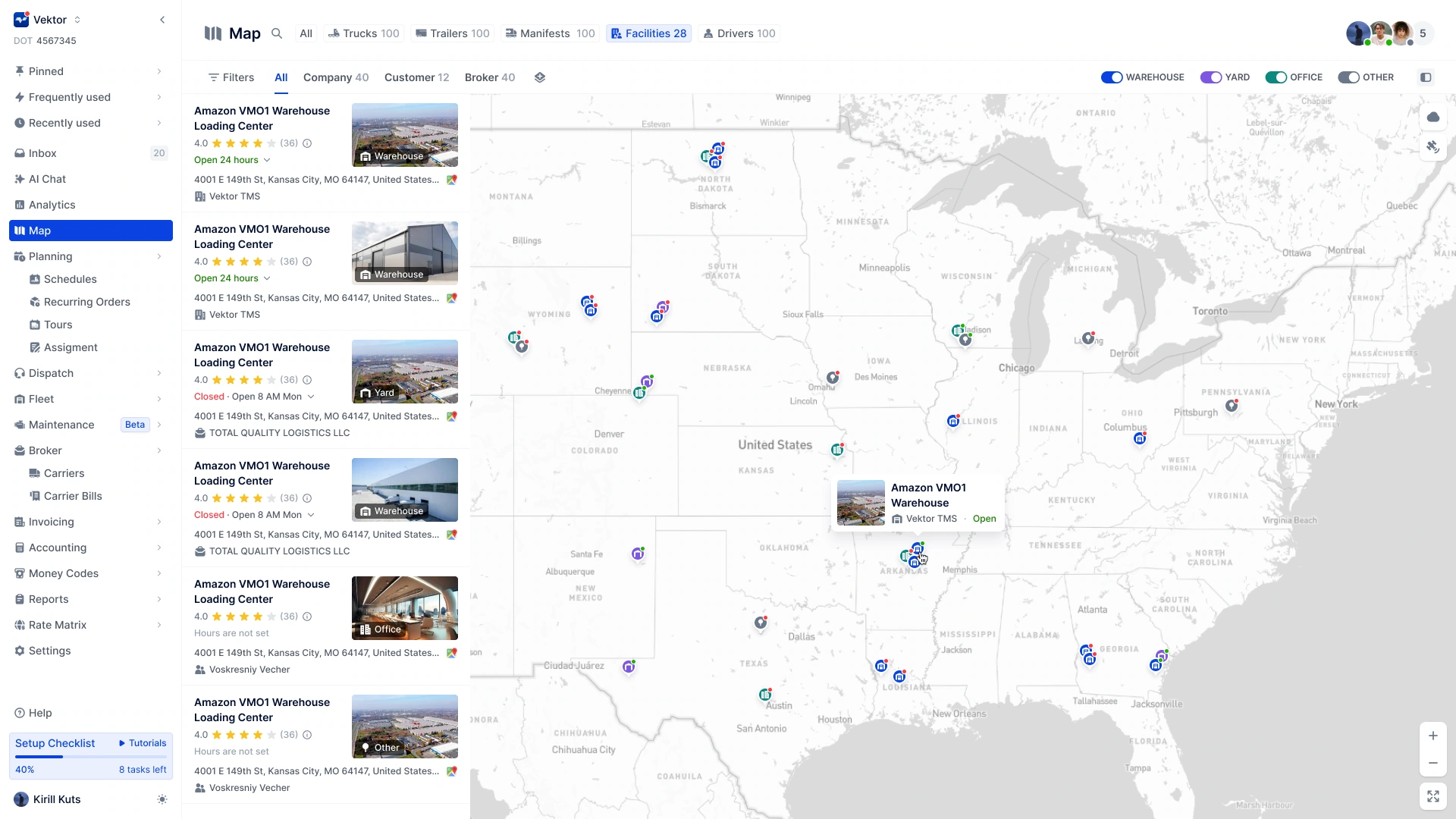Click the satellite view map icon

click(x=1433, y=146)
